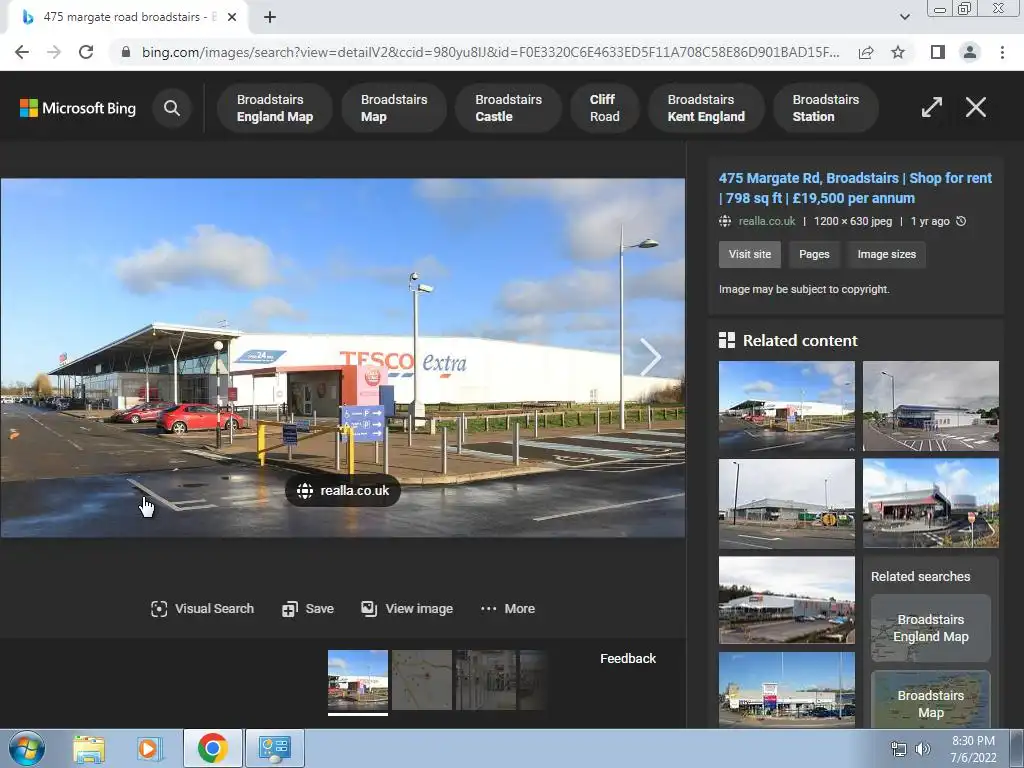
Task: Select the Broadstairs Station chip
Action: pyautogui.click(x=825, y=108)
